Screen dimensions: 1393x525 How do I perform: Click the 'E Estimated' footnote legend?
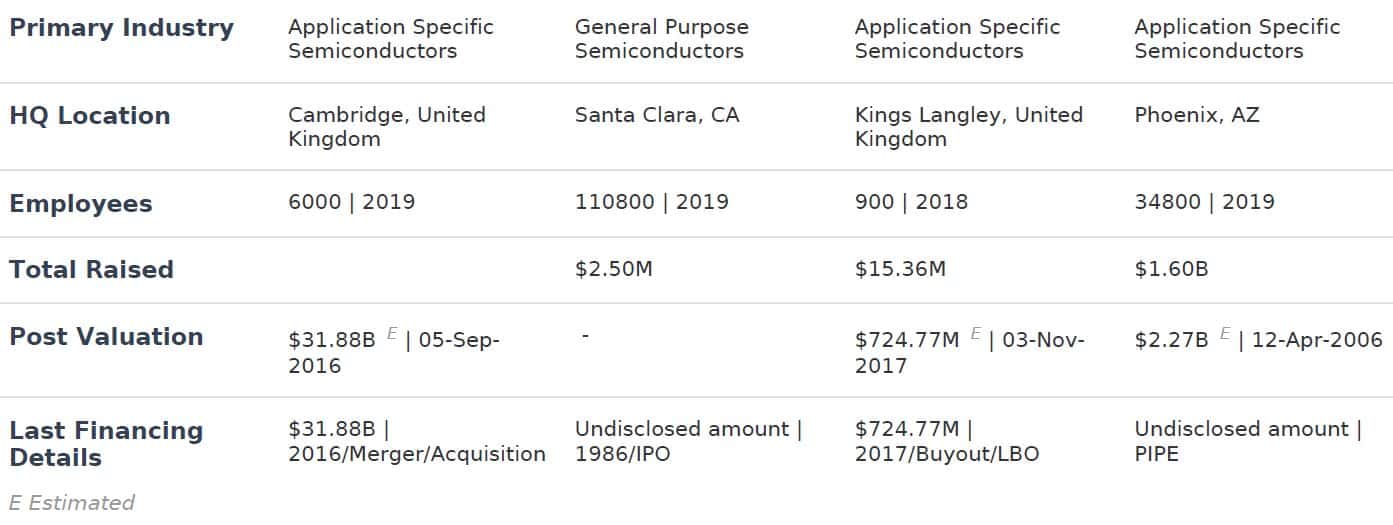coord(71,502)
